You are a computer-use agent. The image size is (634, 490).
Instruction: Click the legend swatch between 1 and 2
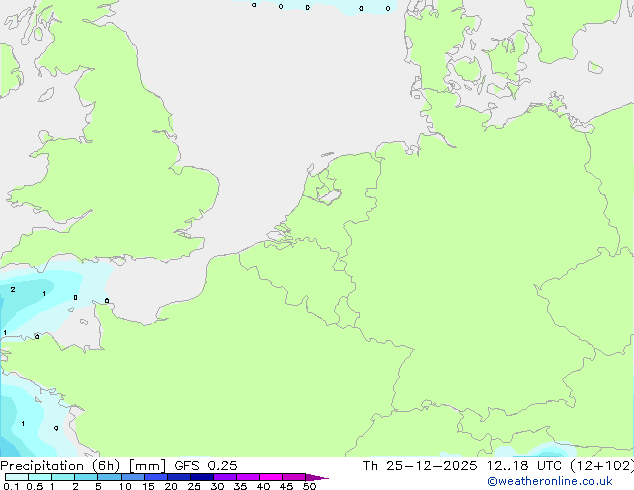[63, 477]
